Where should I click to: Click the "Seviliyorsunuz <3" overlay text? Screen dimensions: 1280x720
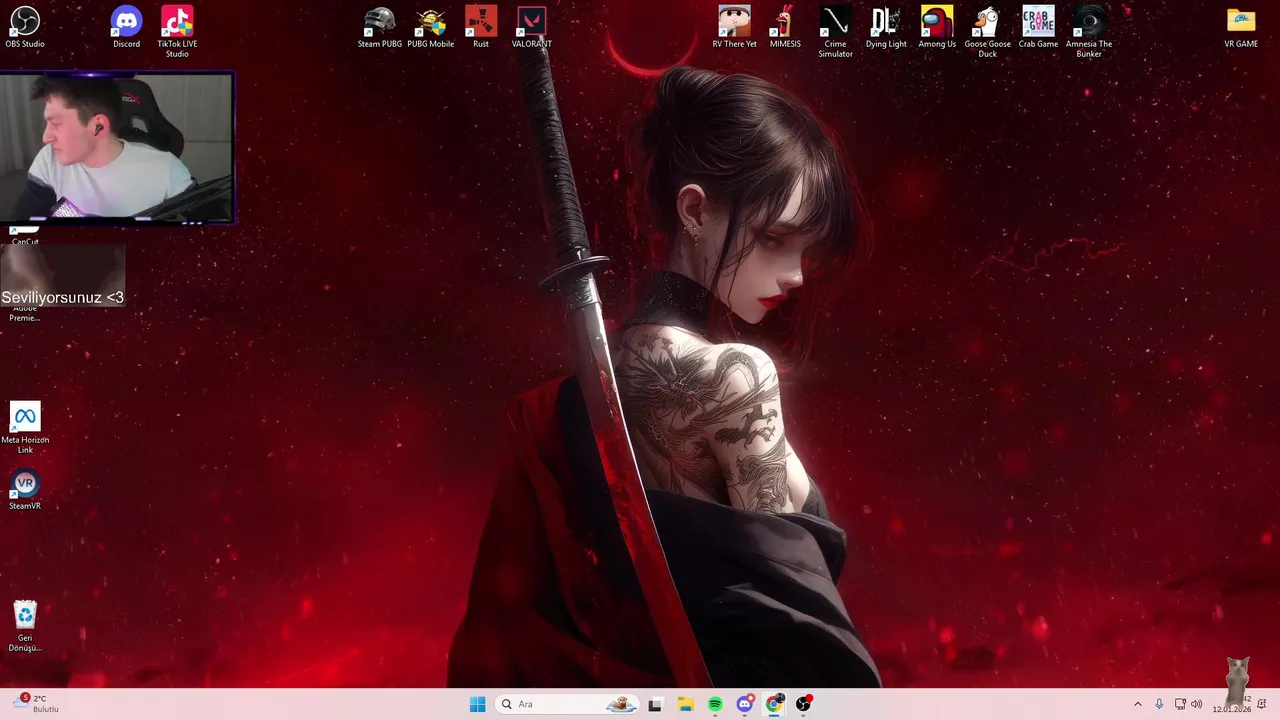[x=63, y=297]
